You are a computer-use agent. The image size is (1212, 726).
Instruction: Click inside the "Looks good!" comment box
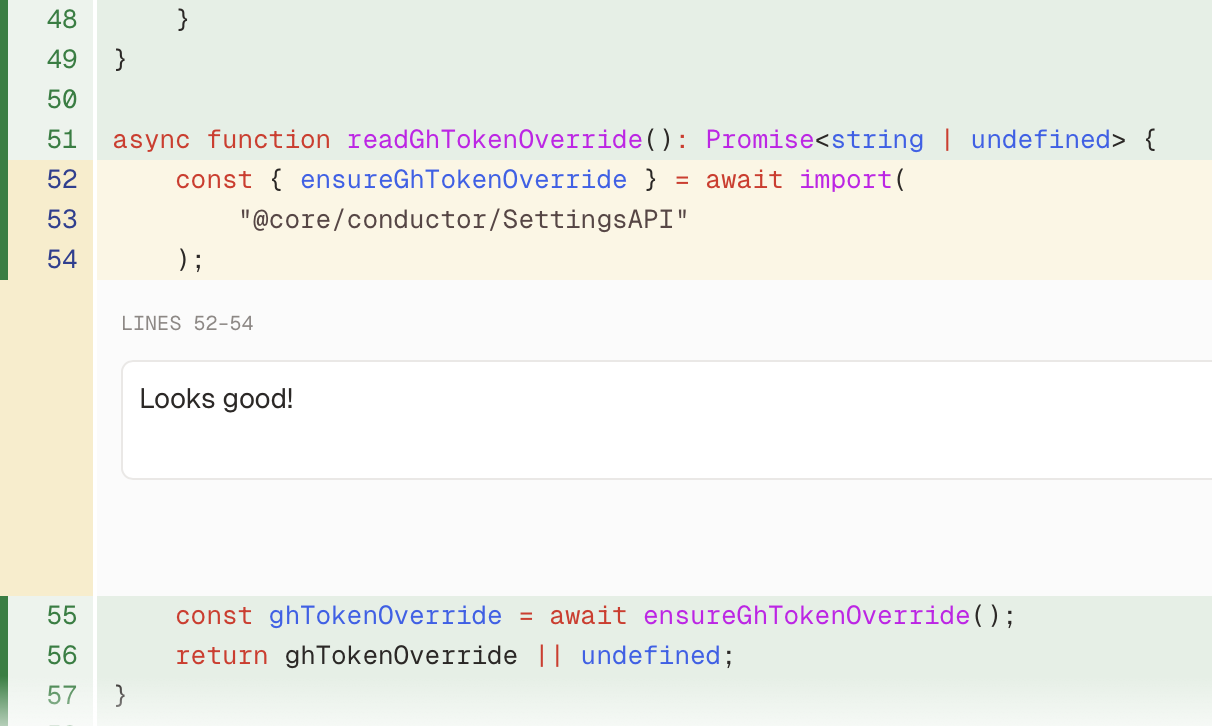660,420
